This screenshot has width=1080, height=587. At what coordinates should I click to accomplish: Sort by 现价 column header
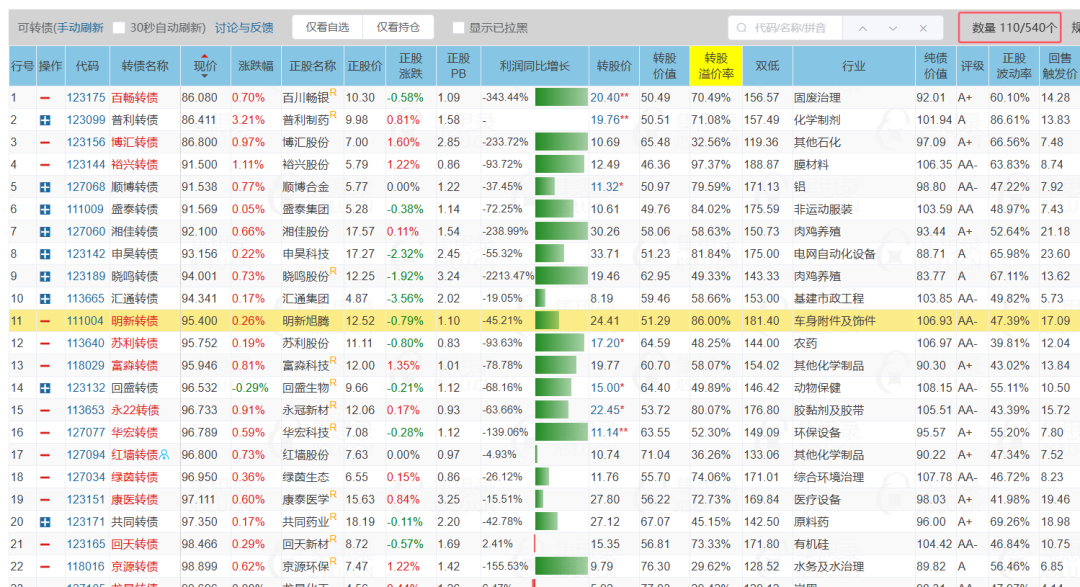coord(205,66)
